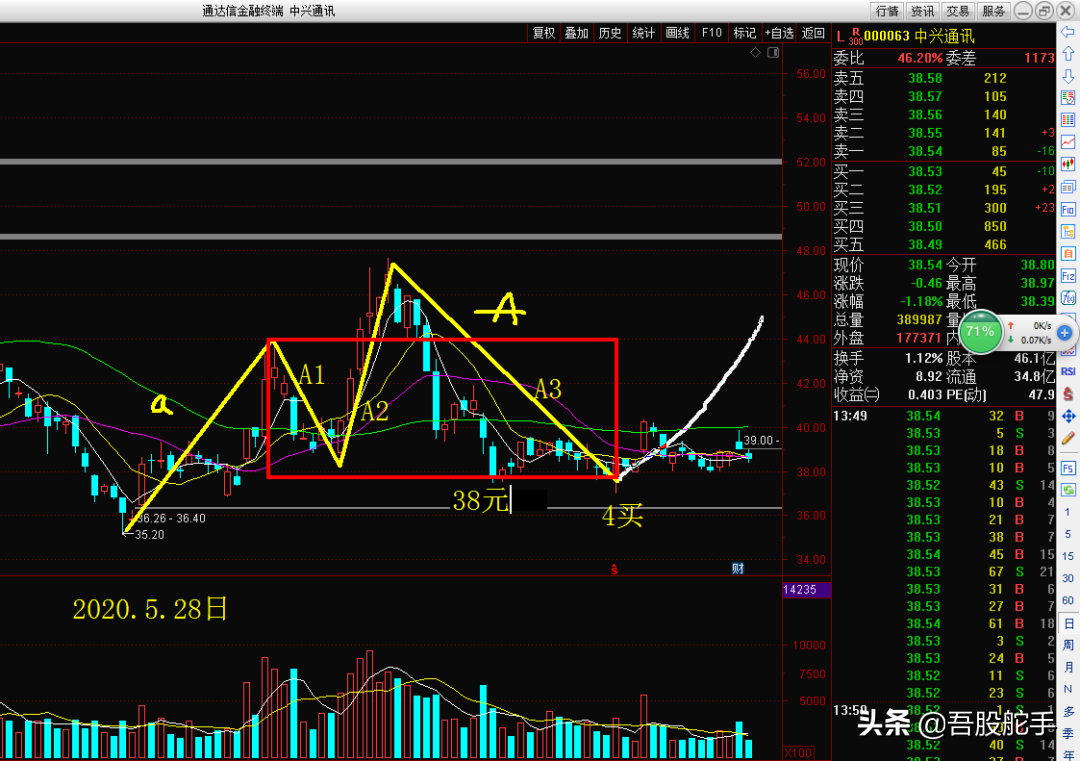This screenshot has width=1080, height=761.
Task: Click the 买一 price 38.53
Action: (924, 171)
